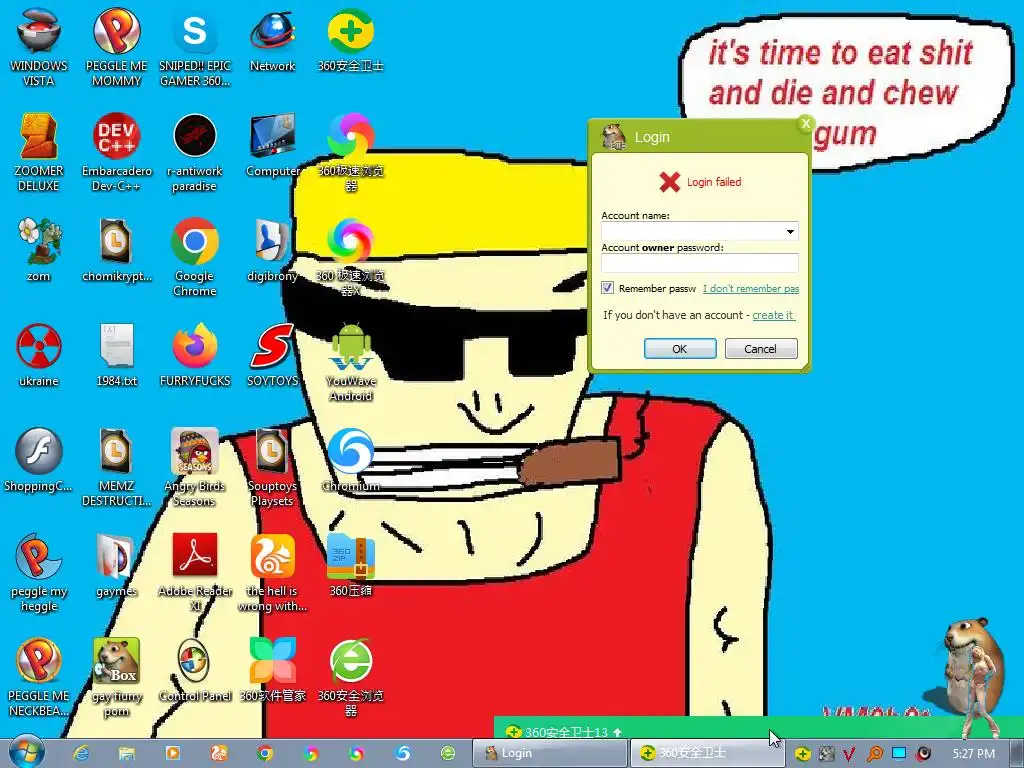
Task: Open the peggle my heggle icon
Action: [x=39, y=573]
